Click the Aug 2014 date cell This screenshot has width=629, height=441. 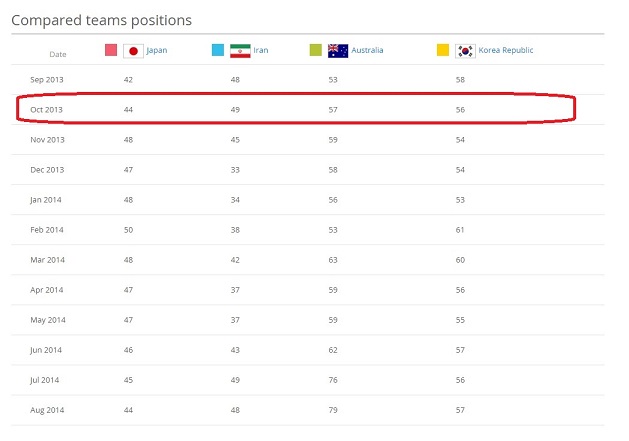tap(47, 411)
